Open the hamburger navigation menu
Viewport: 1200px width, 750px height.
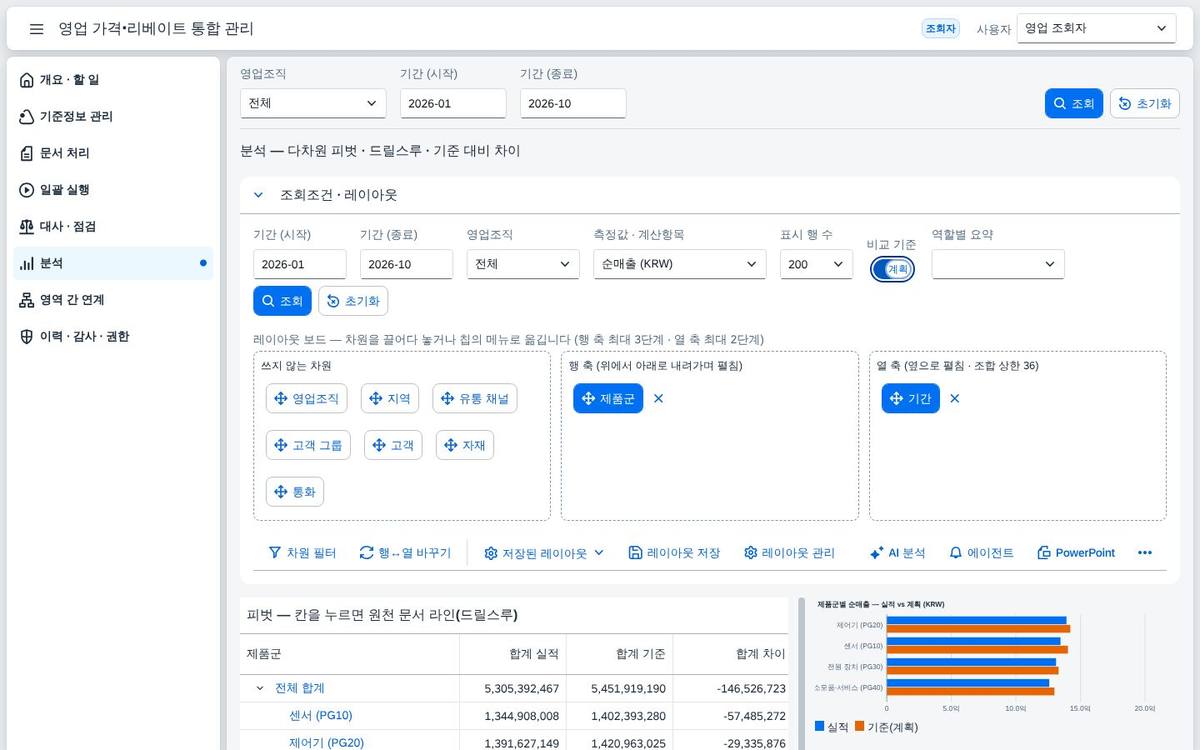tap(36, 29)
